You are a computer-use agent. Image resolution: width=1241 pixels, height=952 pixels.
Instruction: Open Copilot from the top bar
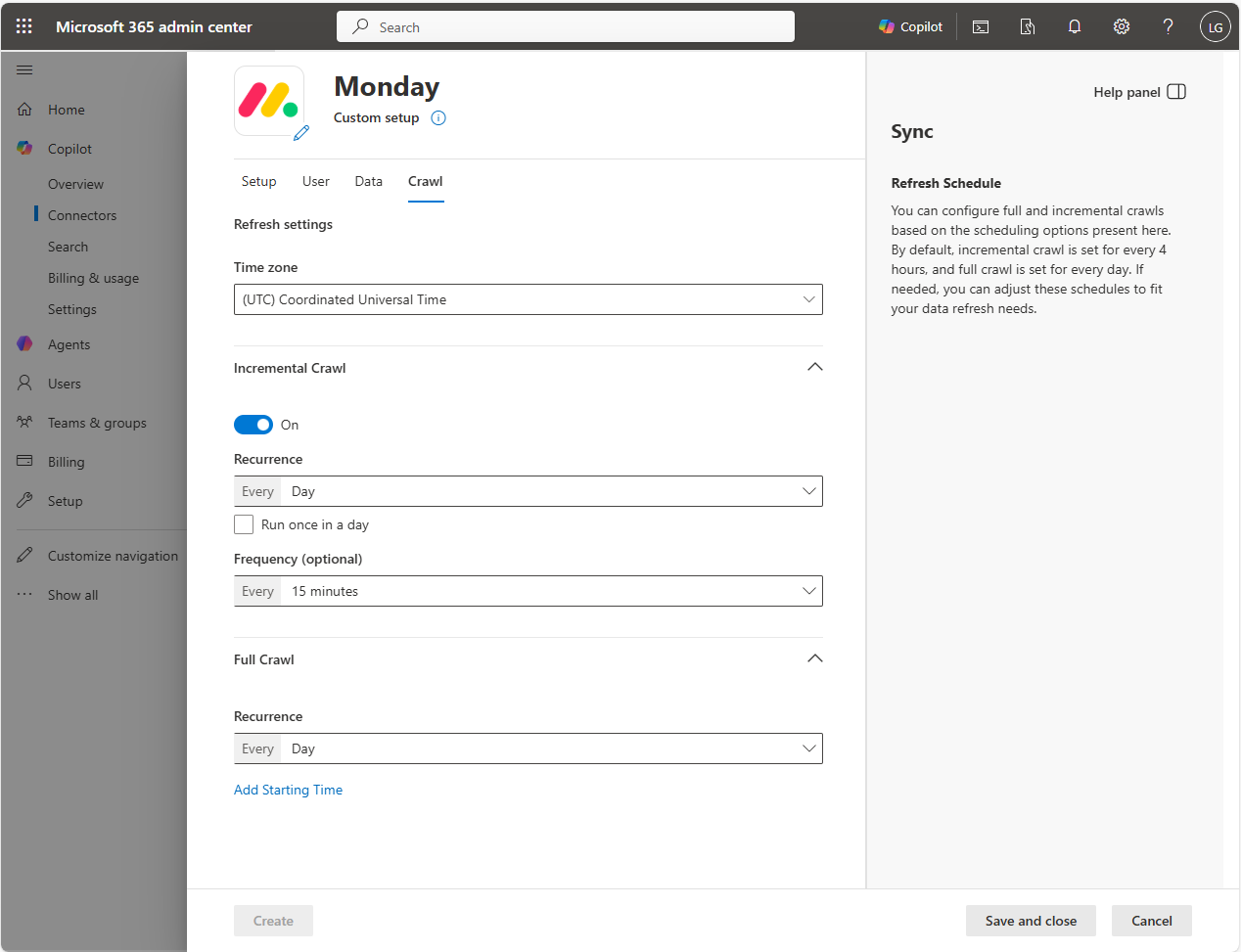(x=910, y=26)
